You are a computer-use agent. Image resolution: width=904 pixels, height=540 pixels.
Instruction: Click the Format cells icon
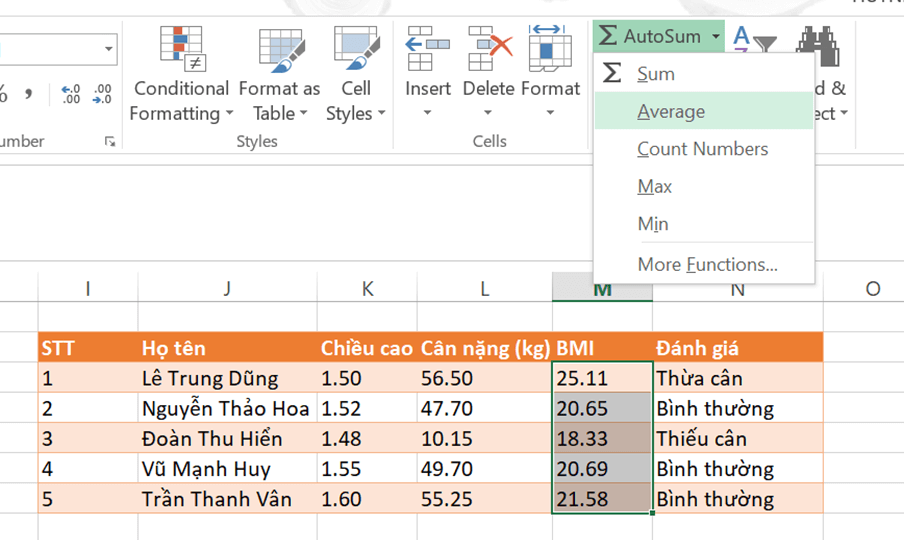coord(550,48)
